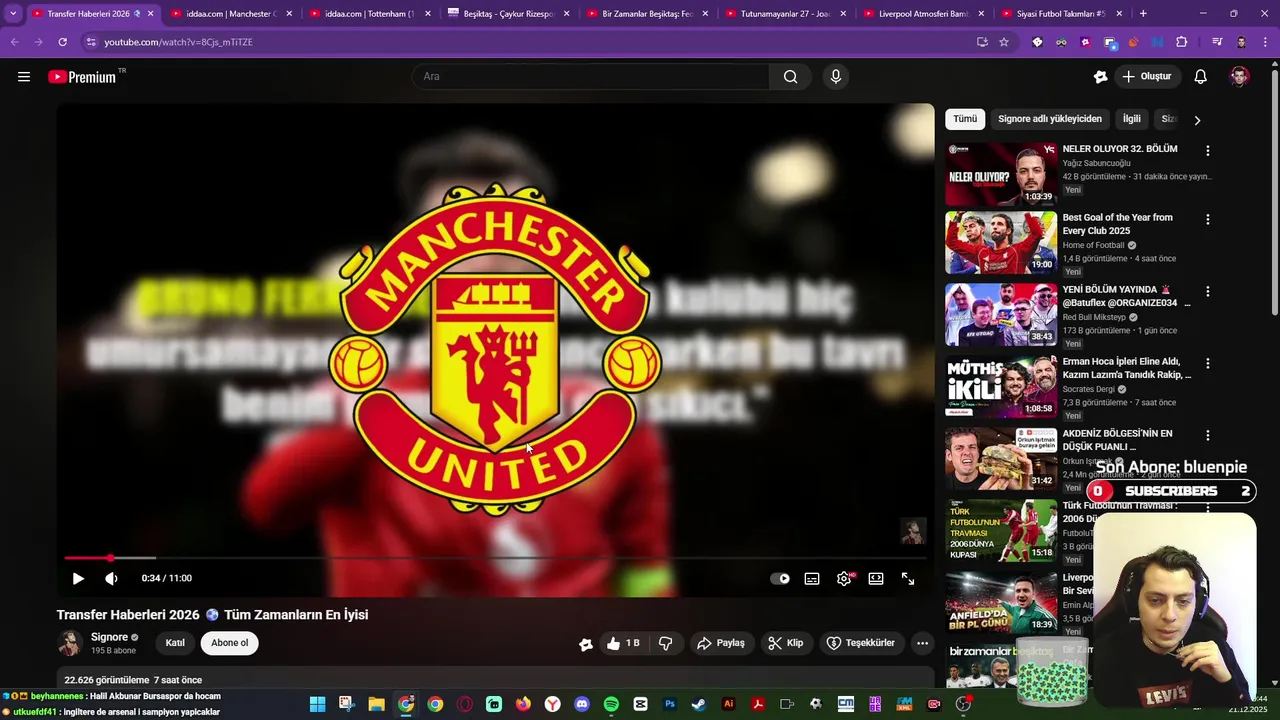The width and height of the screenshot is (1280, 720).
Task: Mute the video volume speaker icon
Action: (x=111, y=578)
